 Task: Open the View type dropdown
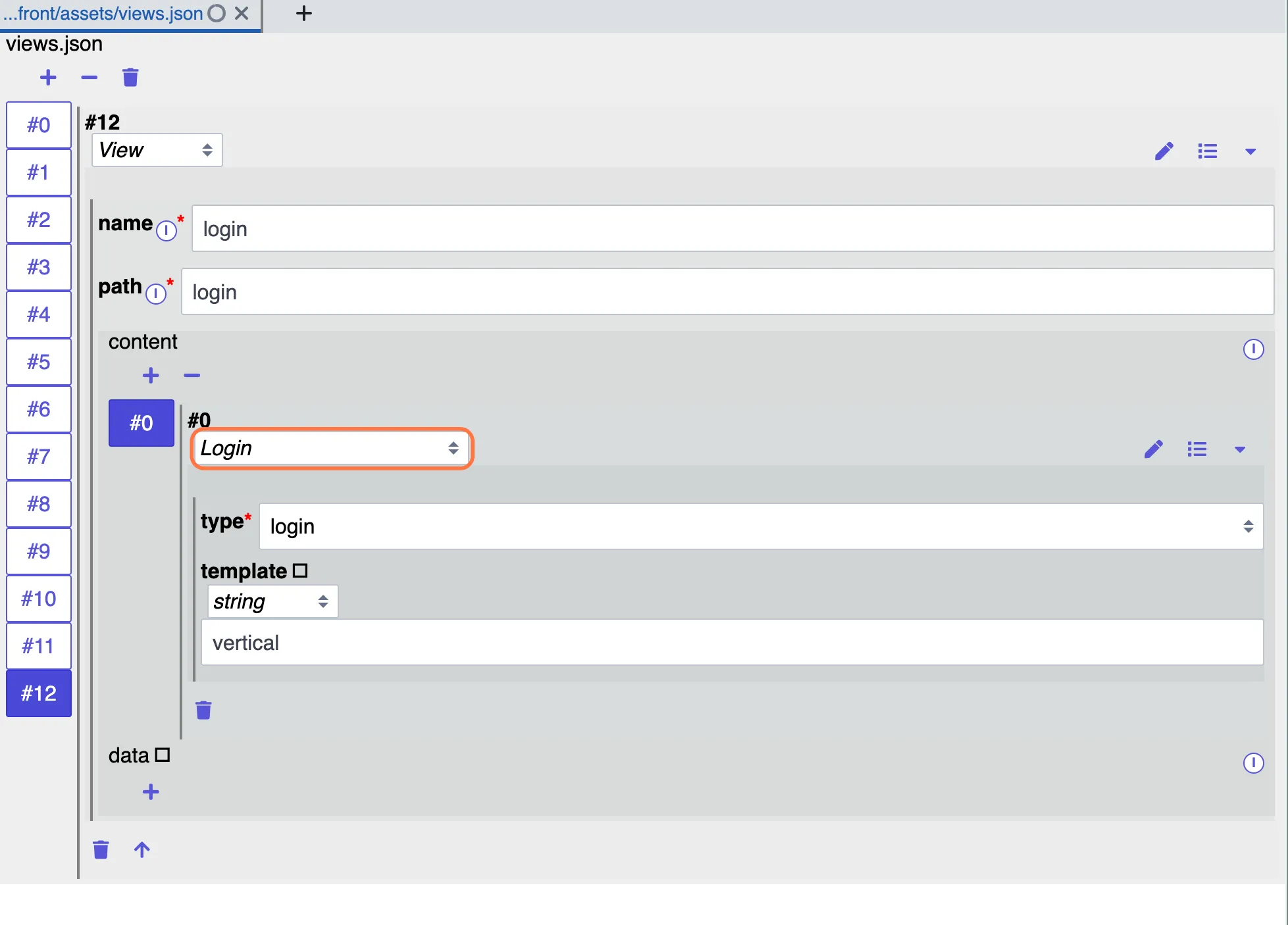157,150
